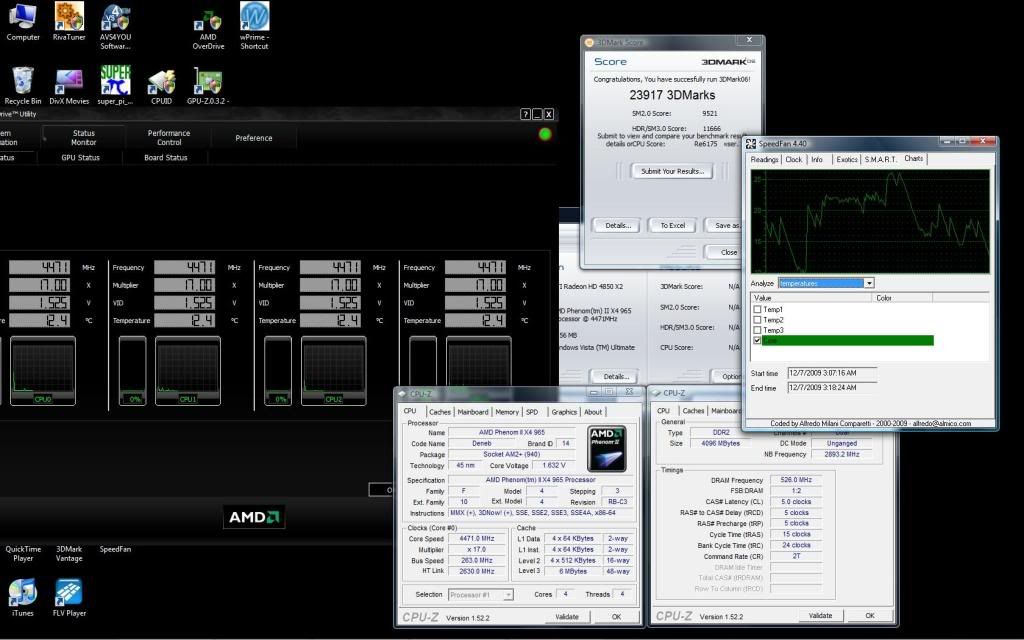Open the CPUID desktop icon

(161, 82)
